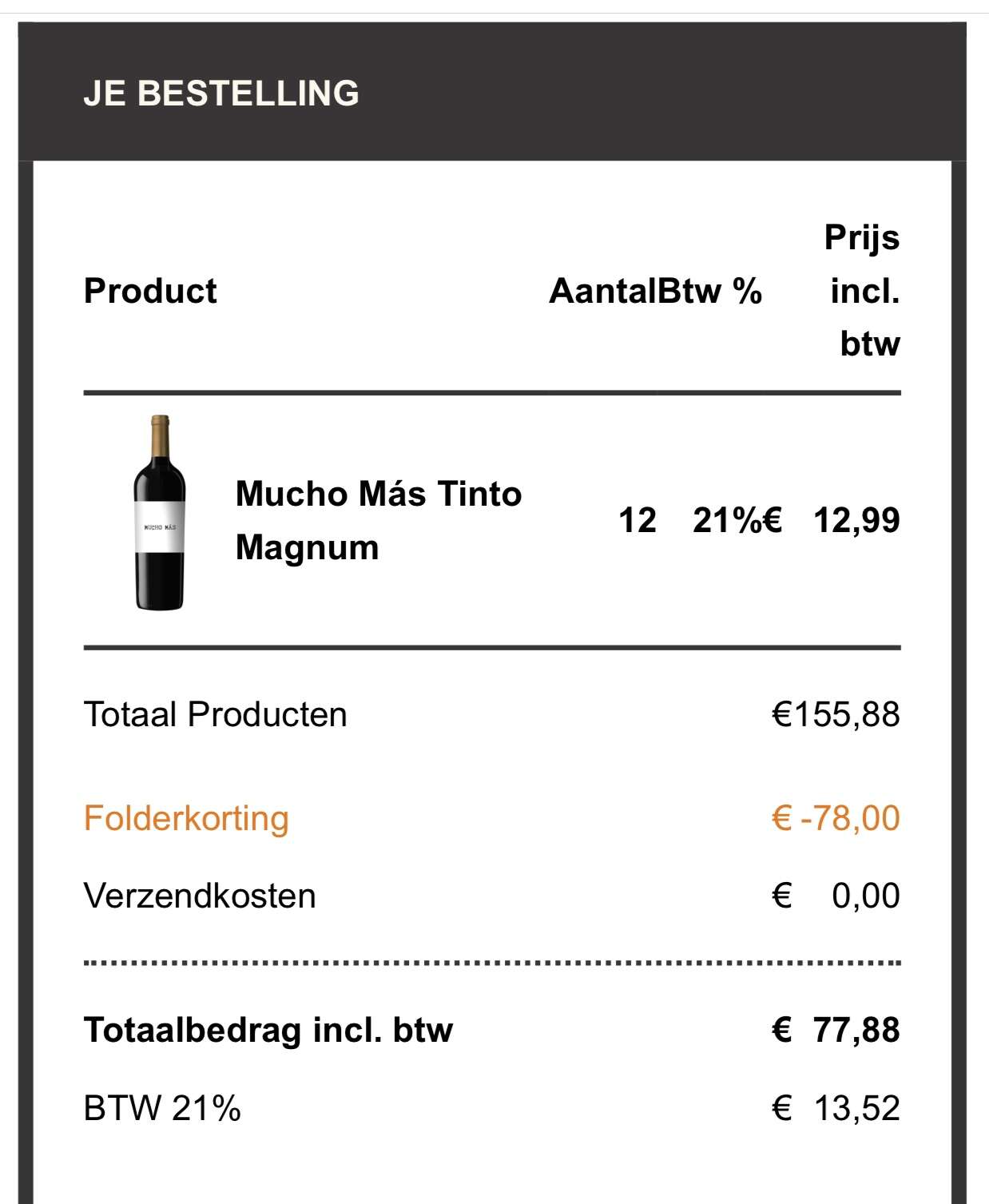This screenshot has height=1204, width=989.
Task: Select the discount amount € -78,00
Action: click(836, 818)
